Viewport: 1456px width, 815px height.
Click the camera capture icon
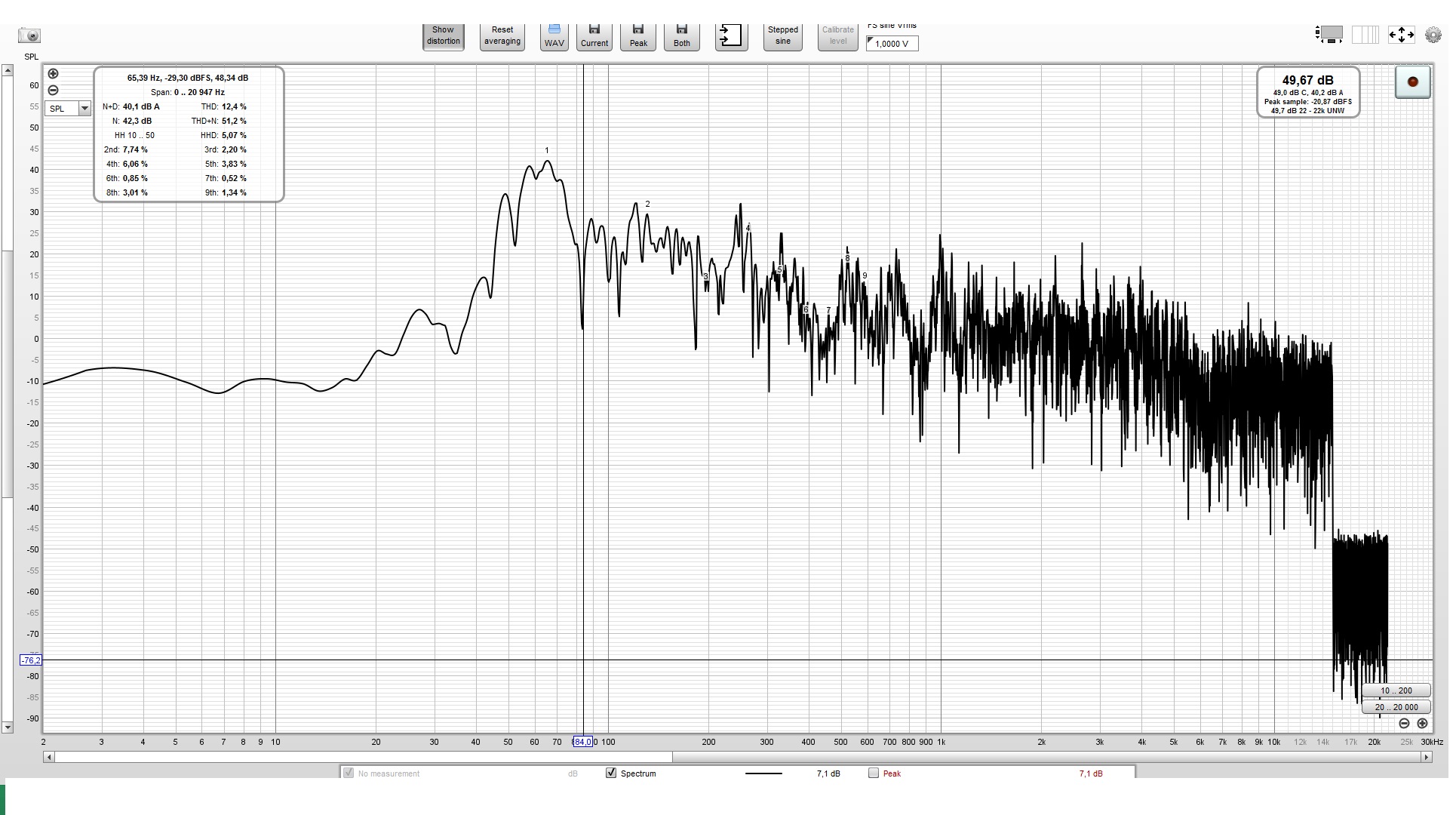coord(29,35)
